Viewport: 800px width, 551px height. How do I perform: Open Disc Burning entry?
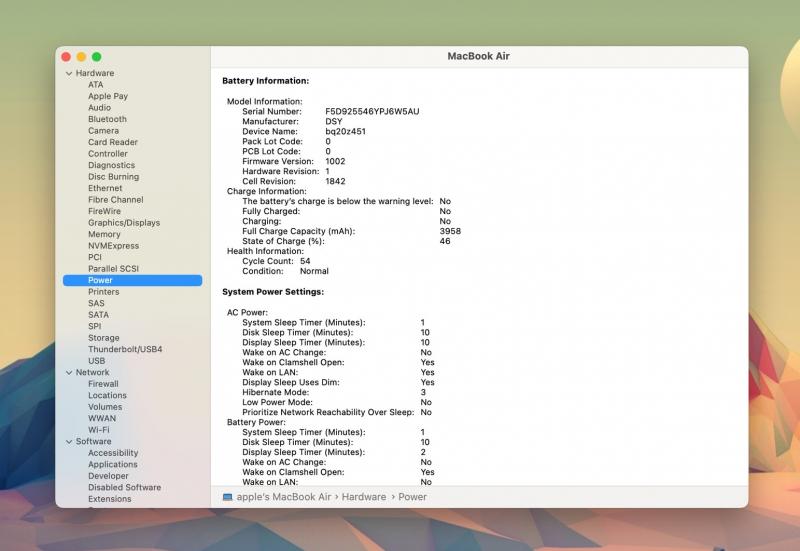[x=113, y=177]
